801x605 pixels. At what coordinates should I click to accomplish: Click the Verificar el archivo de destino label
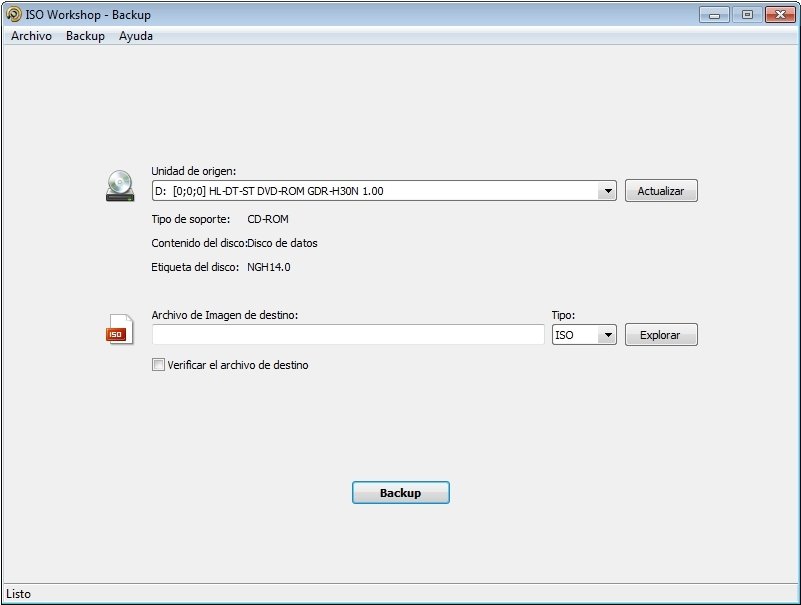(238, 365)
